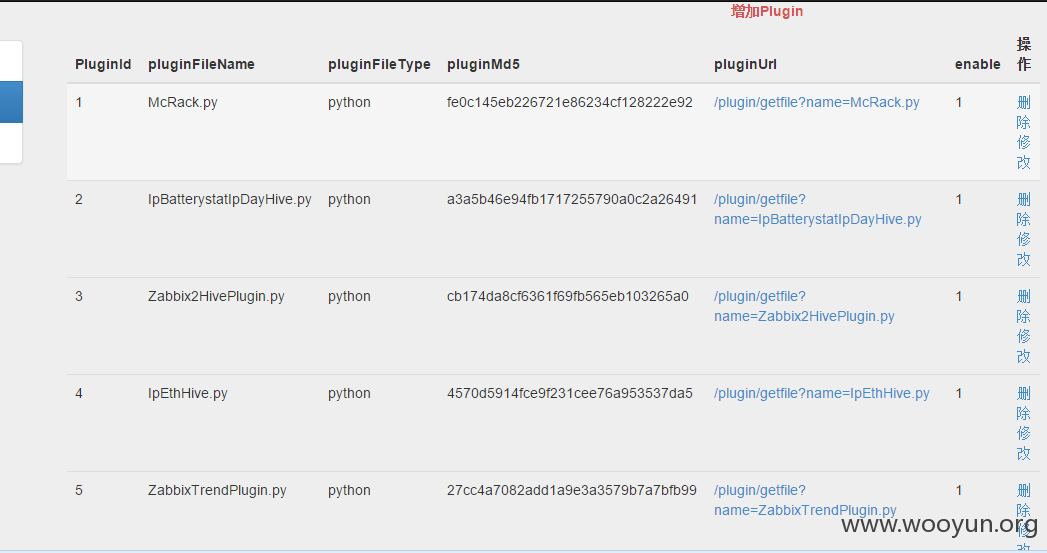This screenshot has width=1047, height=553.
Task: Click the McRack.py Md5 hash cell
Action: click(x=570, y=102)
